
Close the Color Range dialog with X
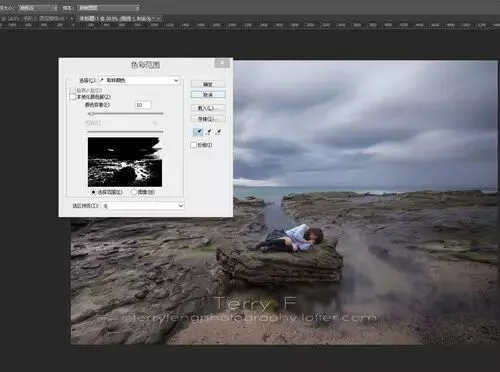click(x=222, y=63)
